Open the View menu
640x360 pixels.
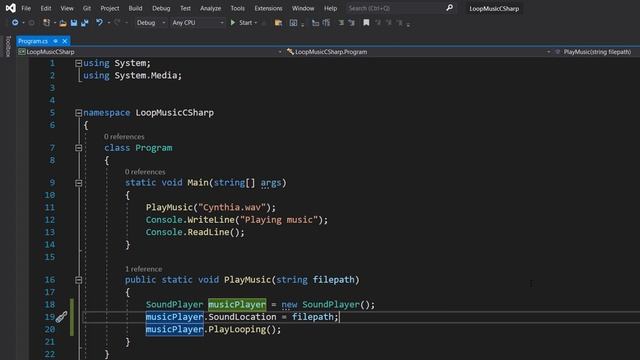[67, 8]
